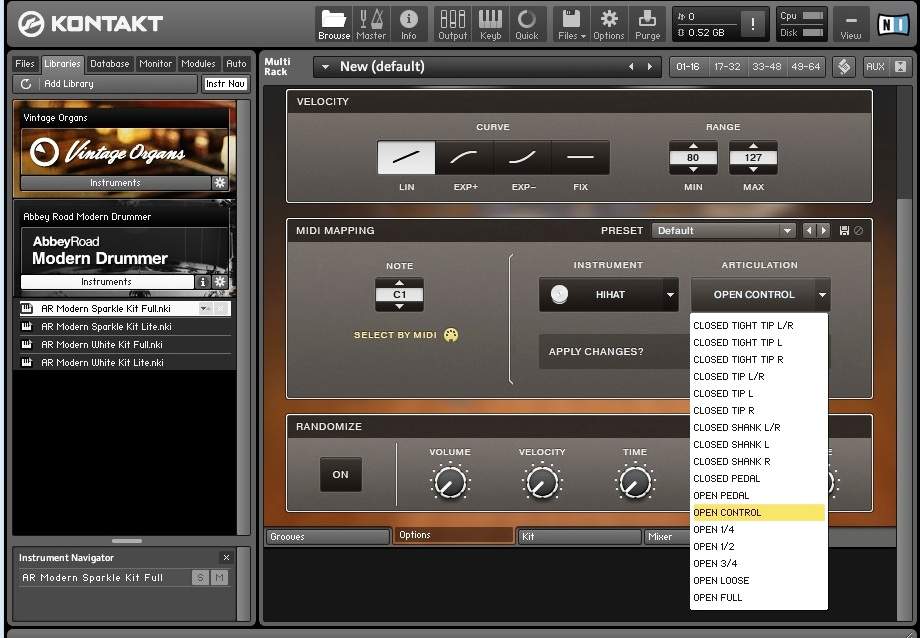The image size is (920, 638).
Task: Click the Native Instruments NI logo
Action: (x=892, y=25)
